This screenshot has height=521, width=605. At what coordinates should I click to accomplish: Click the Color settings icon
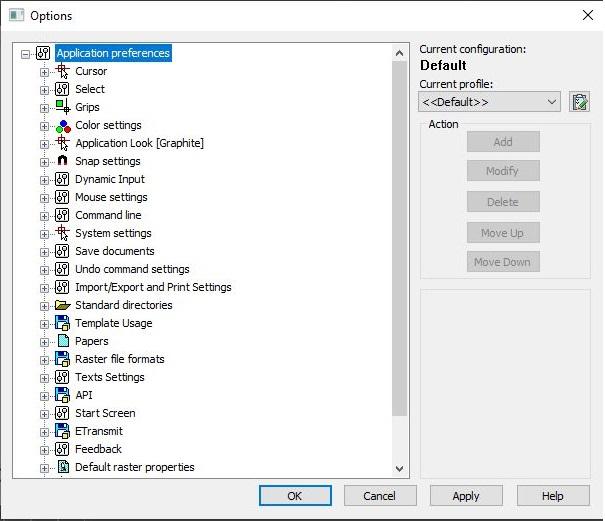[62, 125]
